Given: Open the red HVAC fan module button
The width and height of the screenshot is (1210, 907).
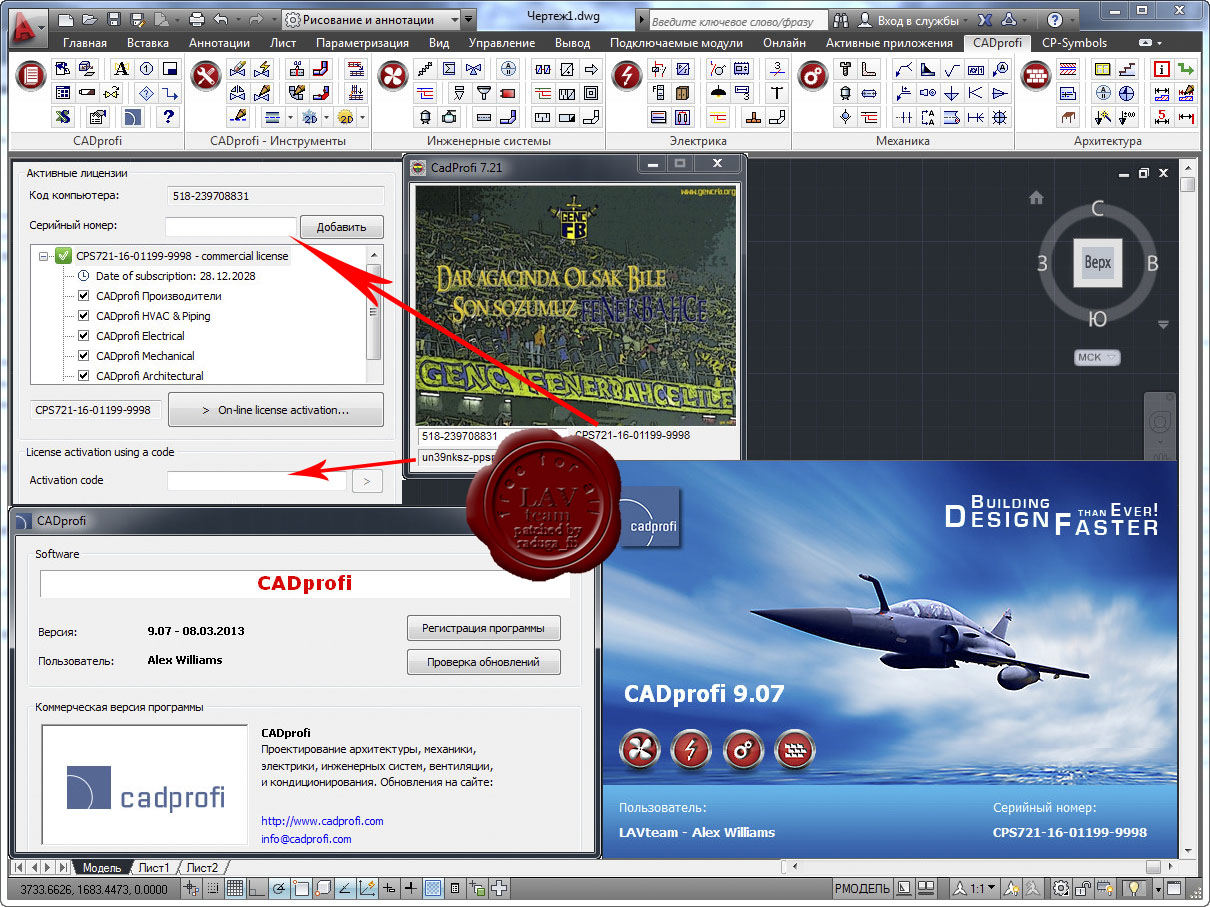Looking at the screenshot, I should tap(393, 76).
